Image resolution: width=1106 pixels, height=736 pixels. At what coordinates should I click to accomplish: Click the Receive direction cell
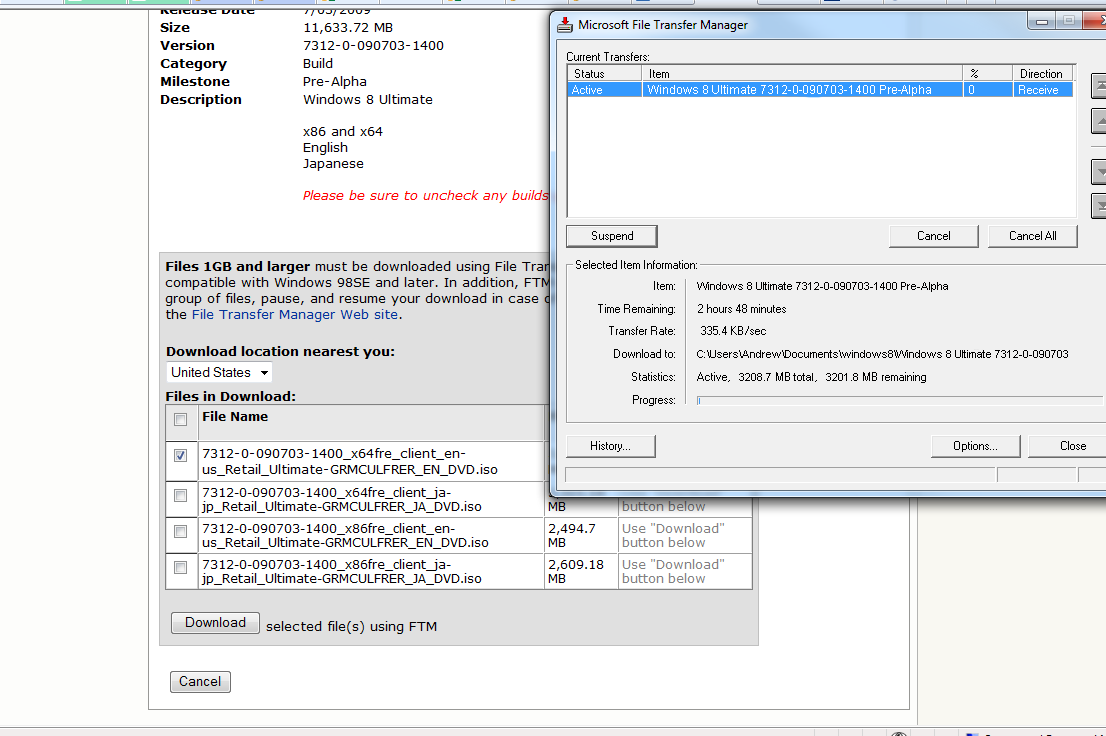click(x=1043, y=90)
